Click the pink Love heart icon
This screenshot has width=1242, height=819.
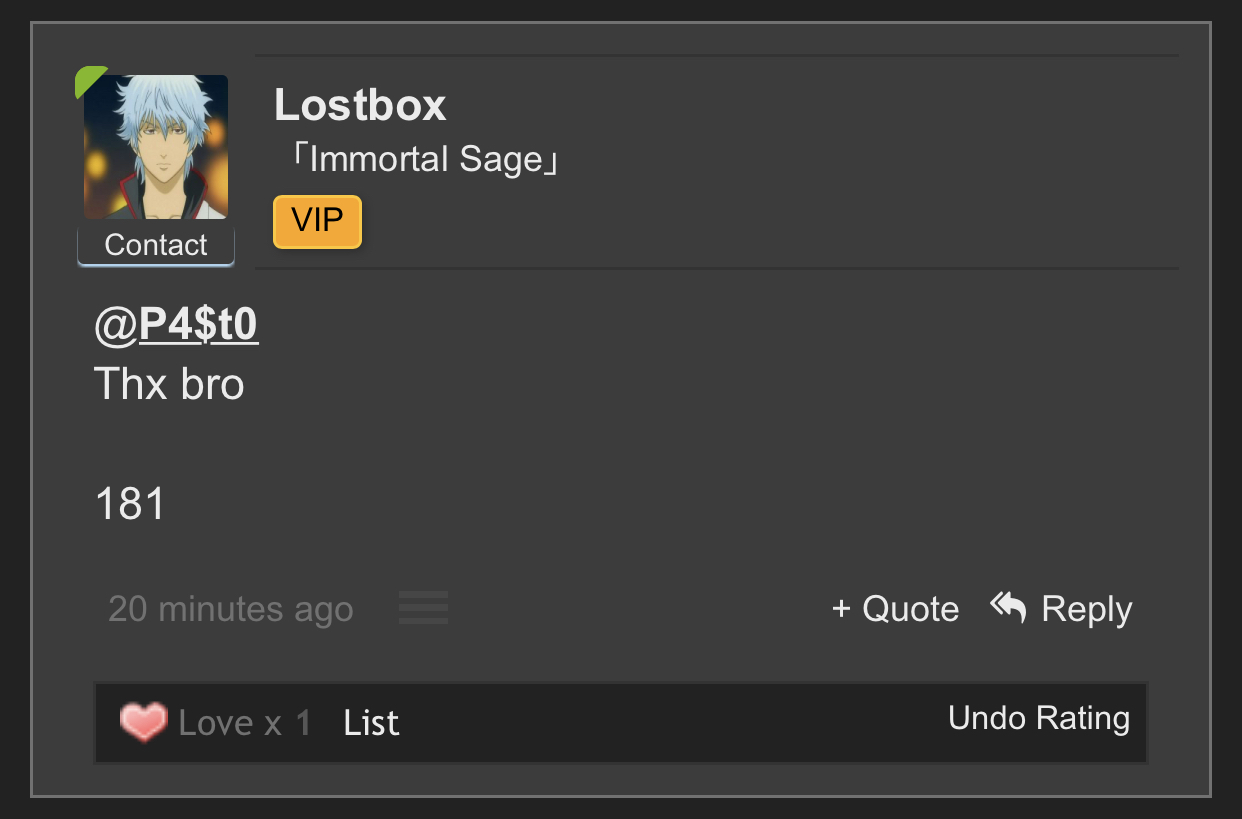(143, 722)
